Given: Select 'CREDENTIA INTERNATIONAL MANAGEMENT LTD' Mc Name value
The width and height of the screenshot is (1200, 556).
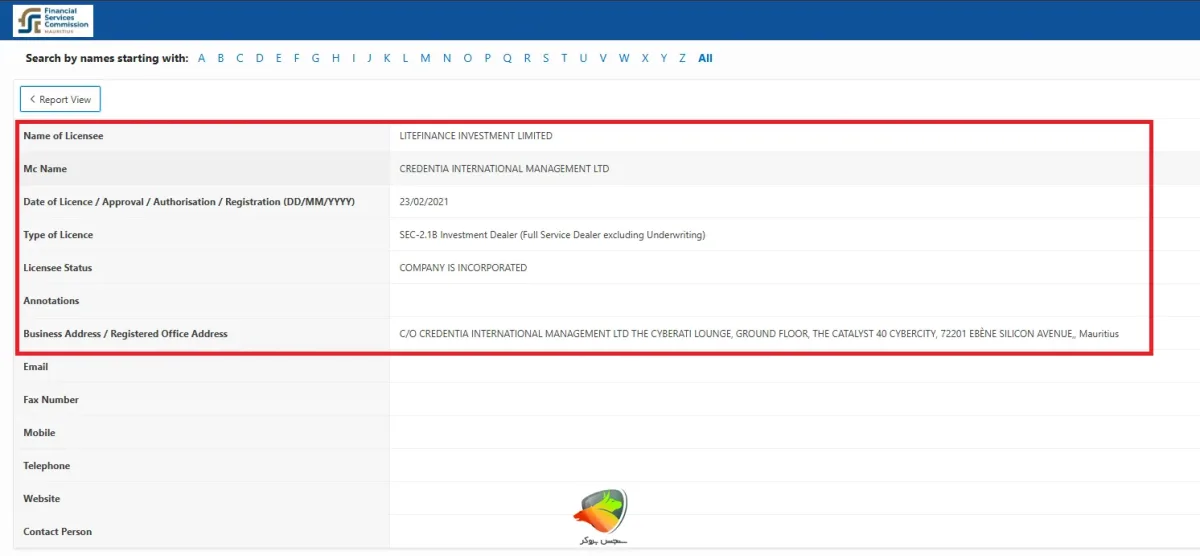Looking at the screenshot, I should [x=504, y=169].
